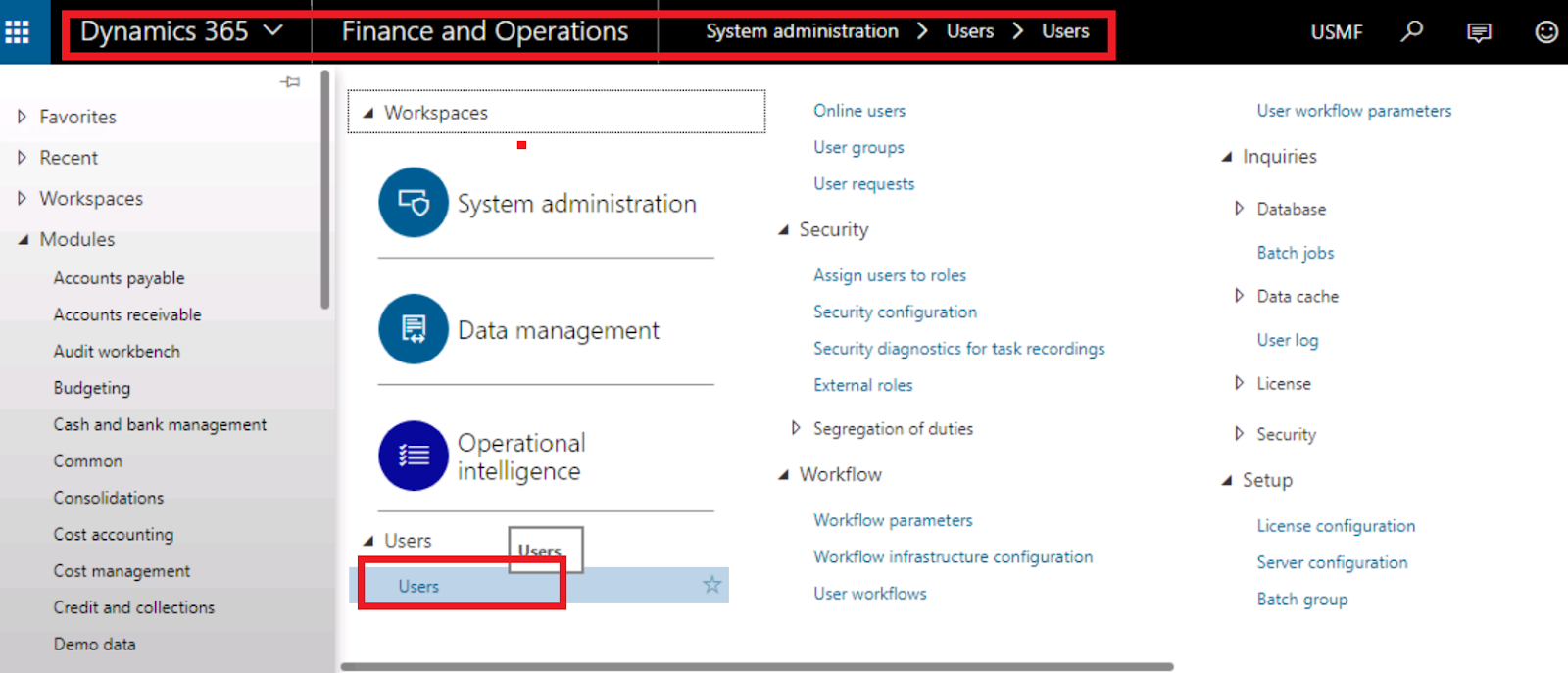Expand Recent in navigation pane
This screenshot has width=1568, height=673.
click(22, 157)
